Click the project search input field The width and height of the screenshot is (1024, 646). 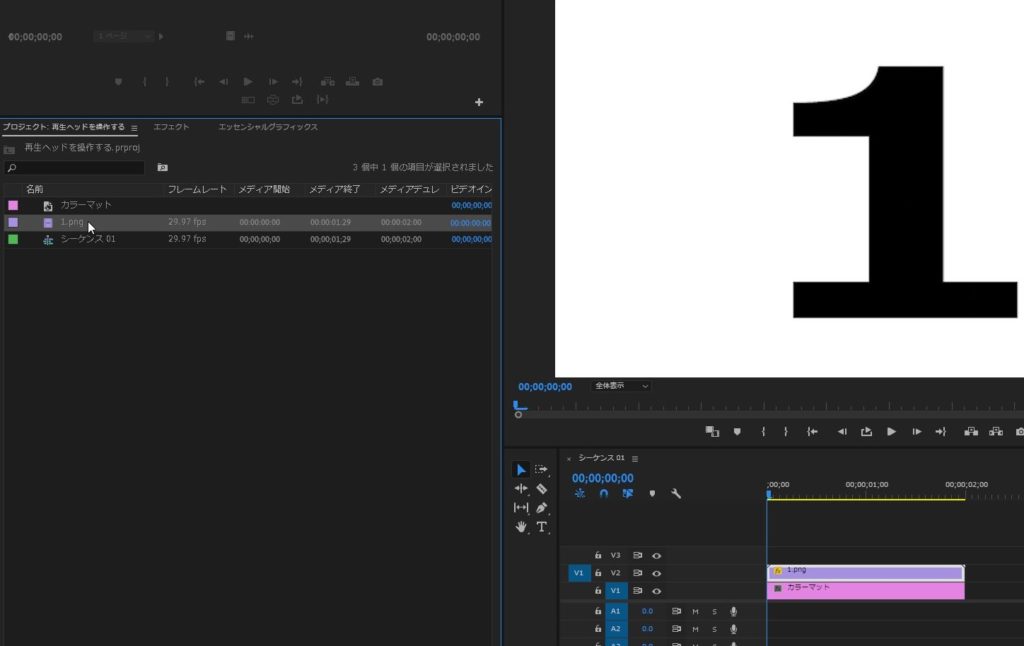[x=75, y=168]
